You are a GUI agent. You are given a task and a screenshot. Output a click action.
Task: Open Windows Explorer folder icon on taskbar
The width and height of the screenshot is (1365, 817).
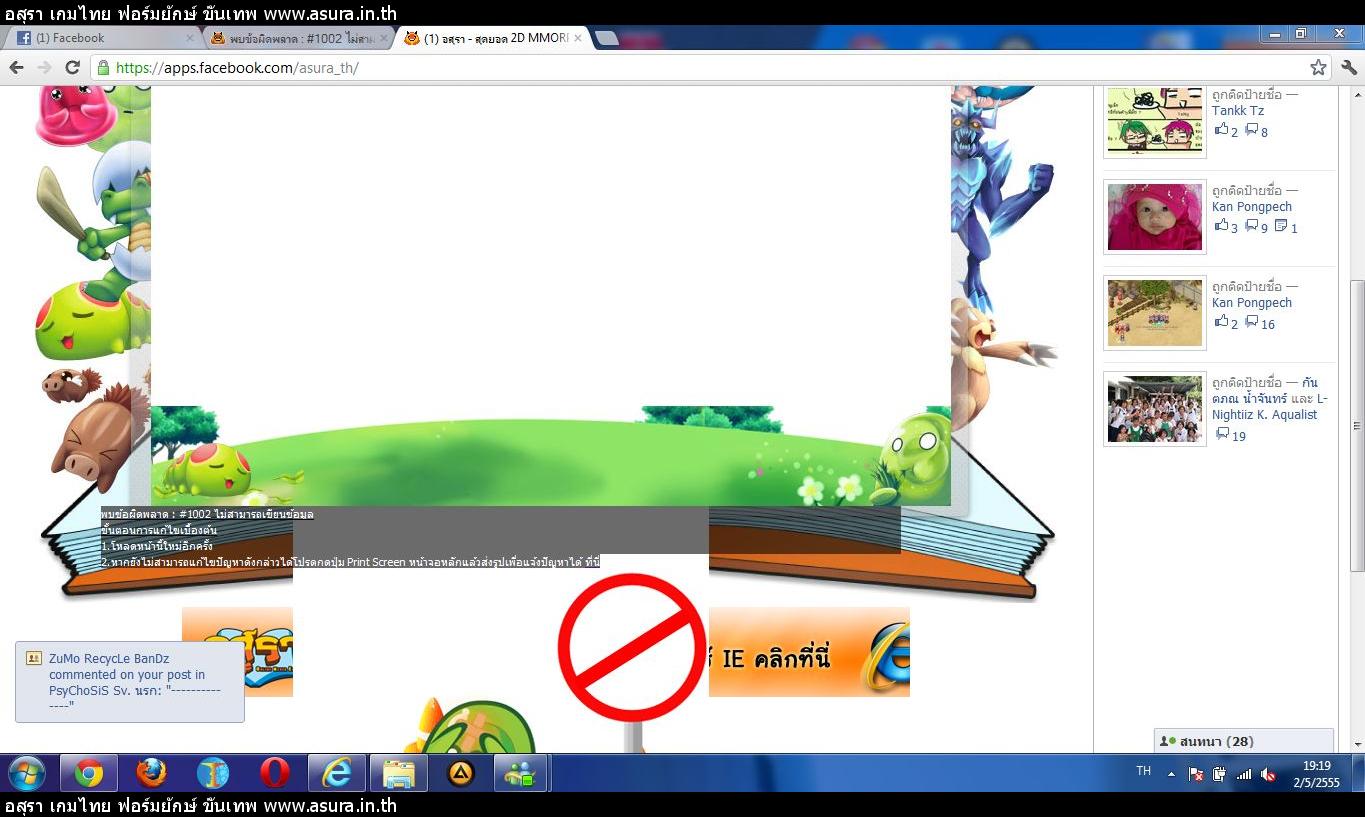tap(399, 773)
